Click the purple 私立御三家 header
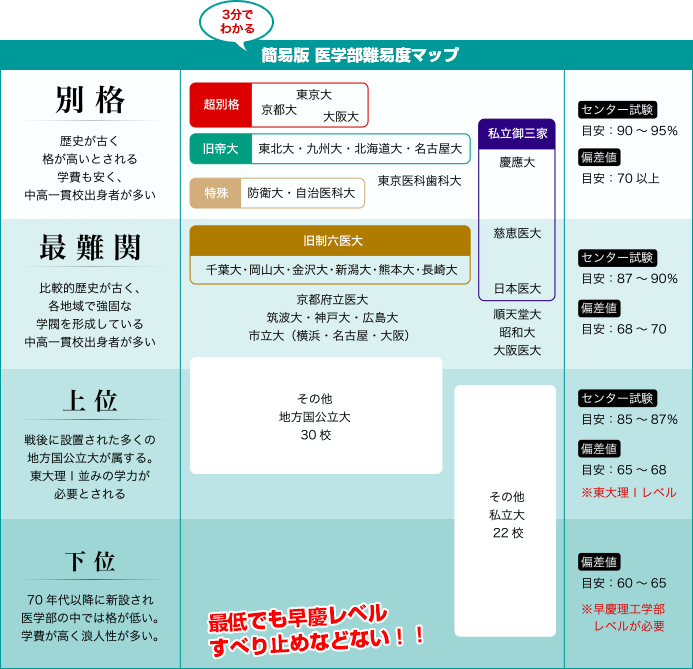Screen dimensions: 693x669 tap(517, 134)
